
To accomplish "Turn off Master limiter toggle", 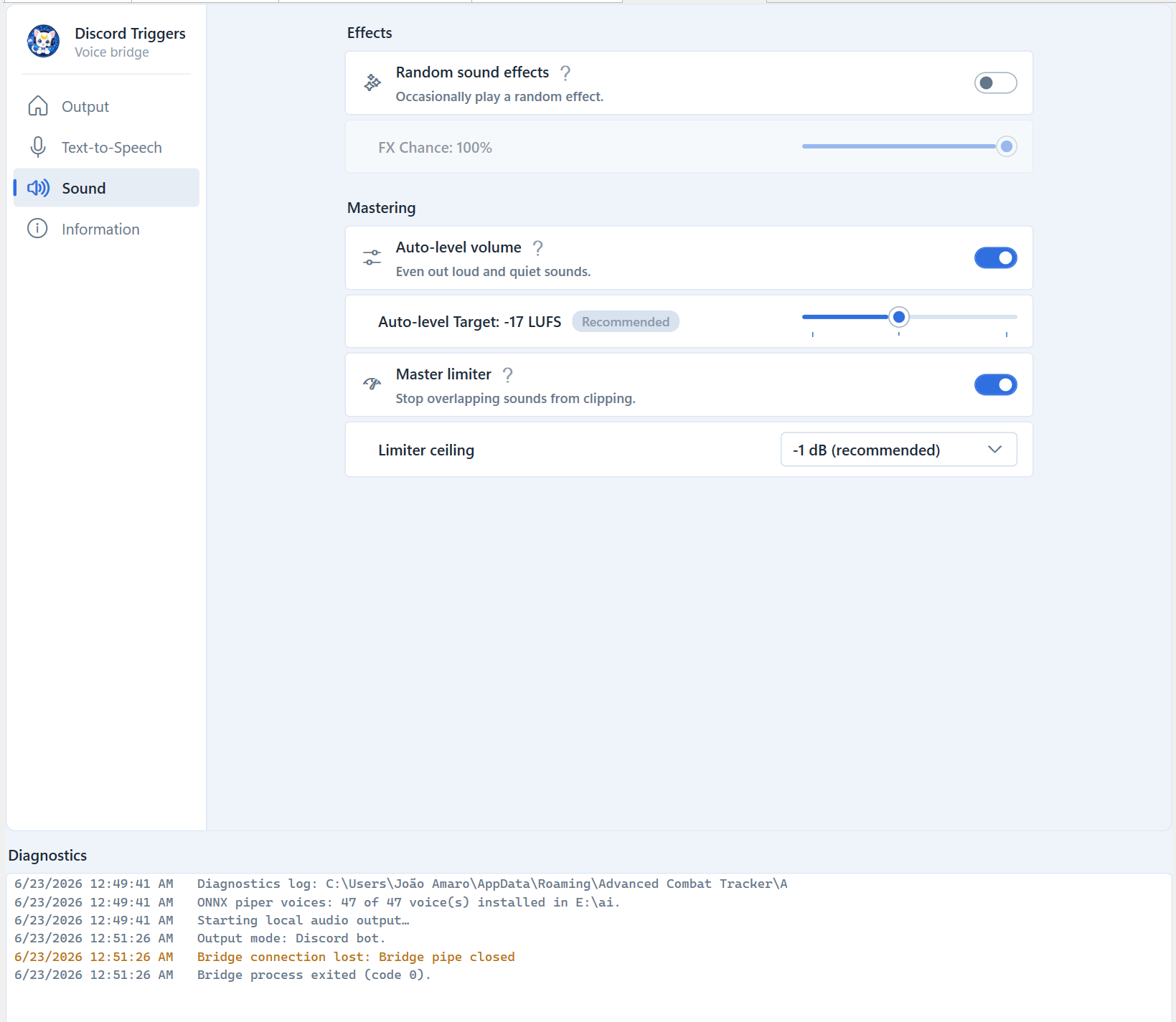I will coord(995,384).
